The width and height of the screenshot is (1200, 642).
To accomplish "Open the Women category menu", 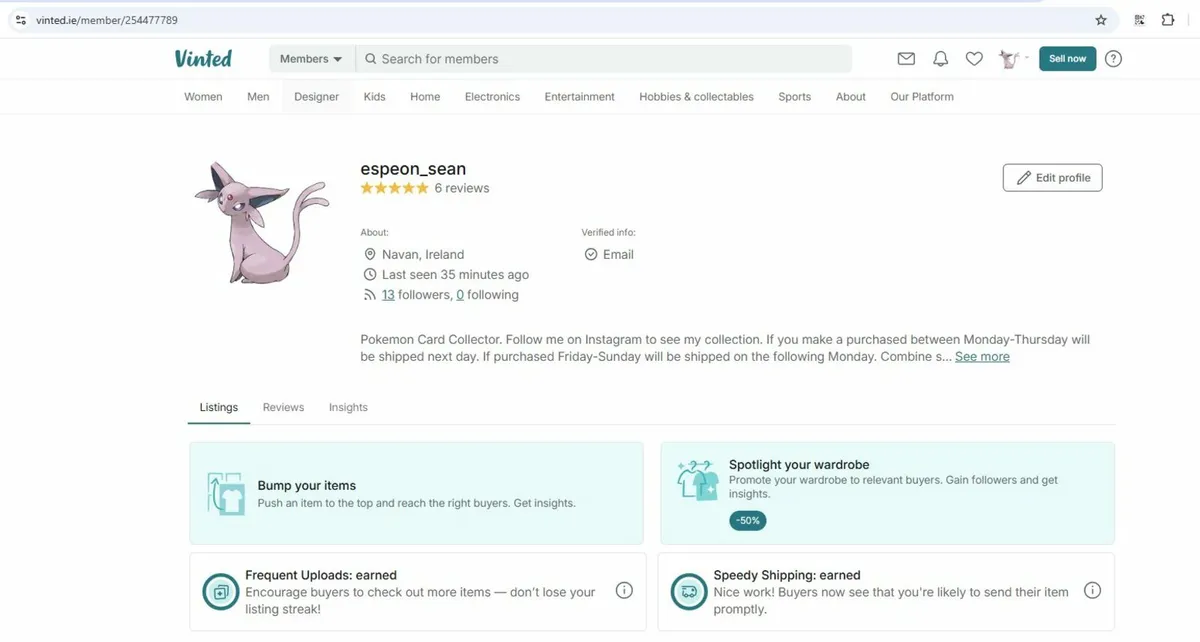I will (203, 97).
